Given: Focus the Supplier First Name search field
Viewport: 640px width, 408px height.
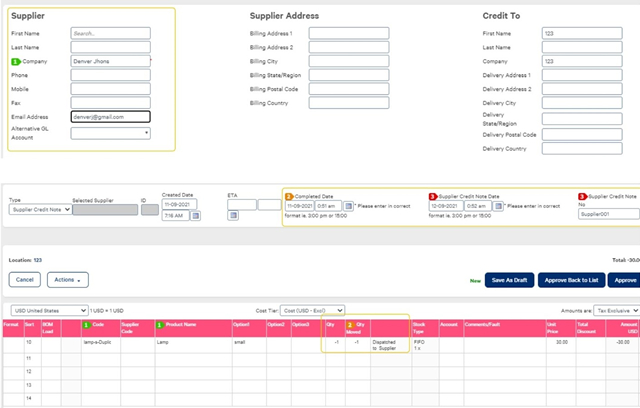Looking at the screenshot, I should pos(110,32).
